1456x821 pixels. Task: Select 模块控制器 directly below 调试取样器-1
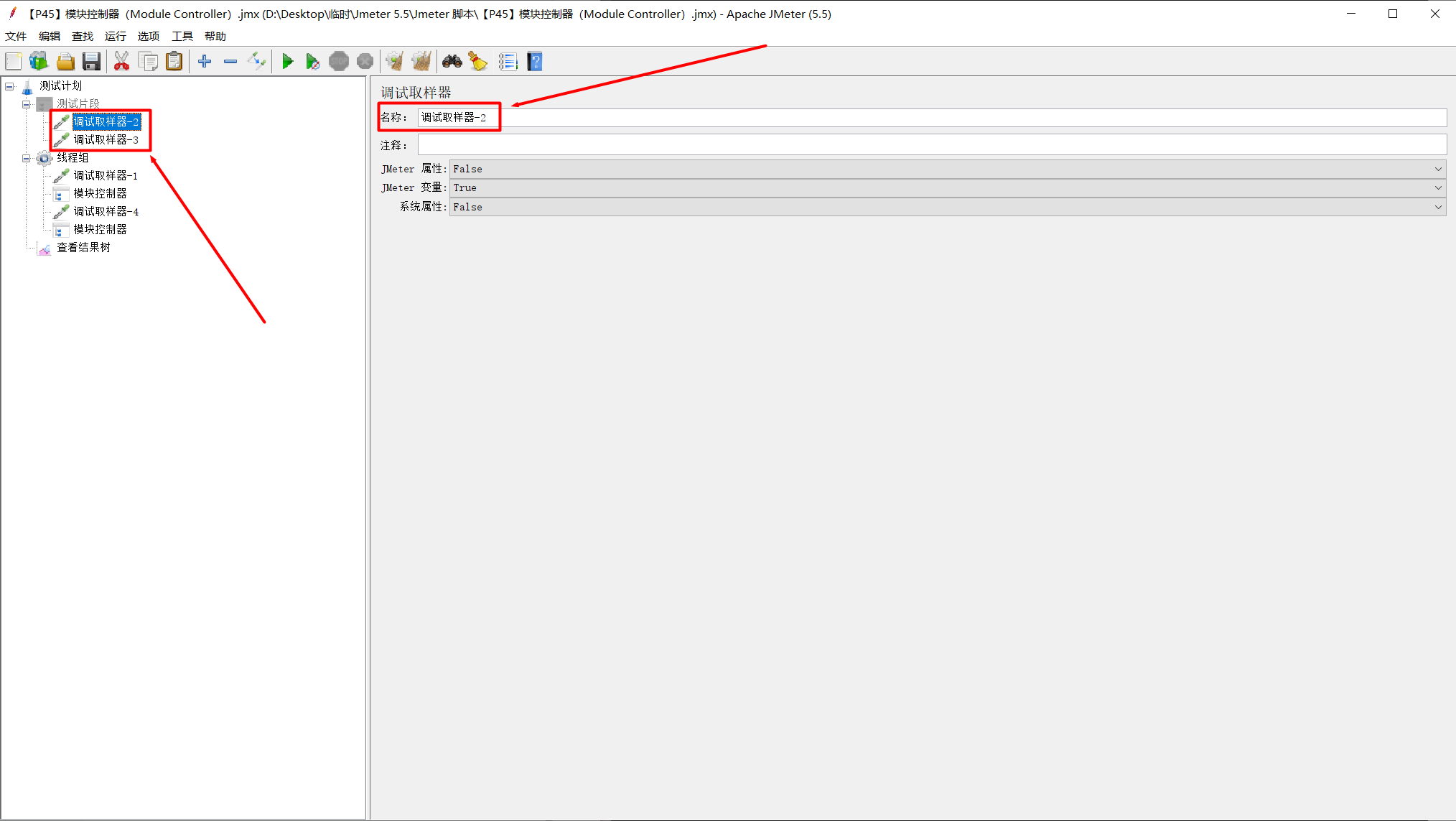[x=100, y=194]
